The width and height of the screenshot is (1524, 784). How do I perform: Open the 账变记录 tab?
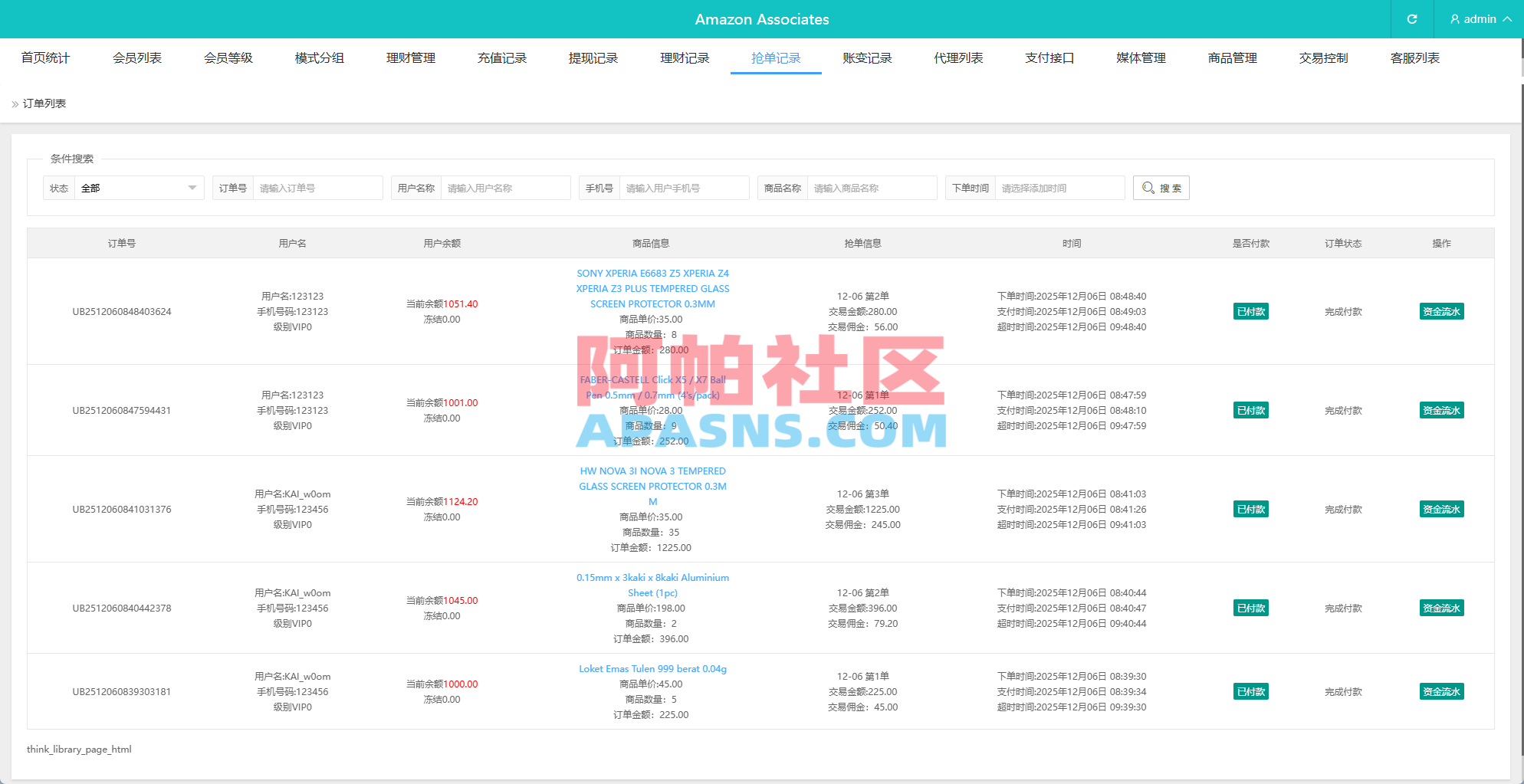(x=867, y=57)
